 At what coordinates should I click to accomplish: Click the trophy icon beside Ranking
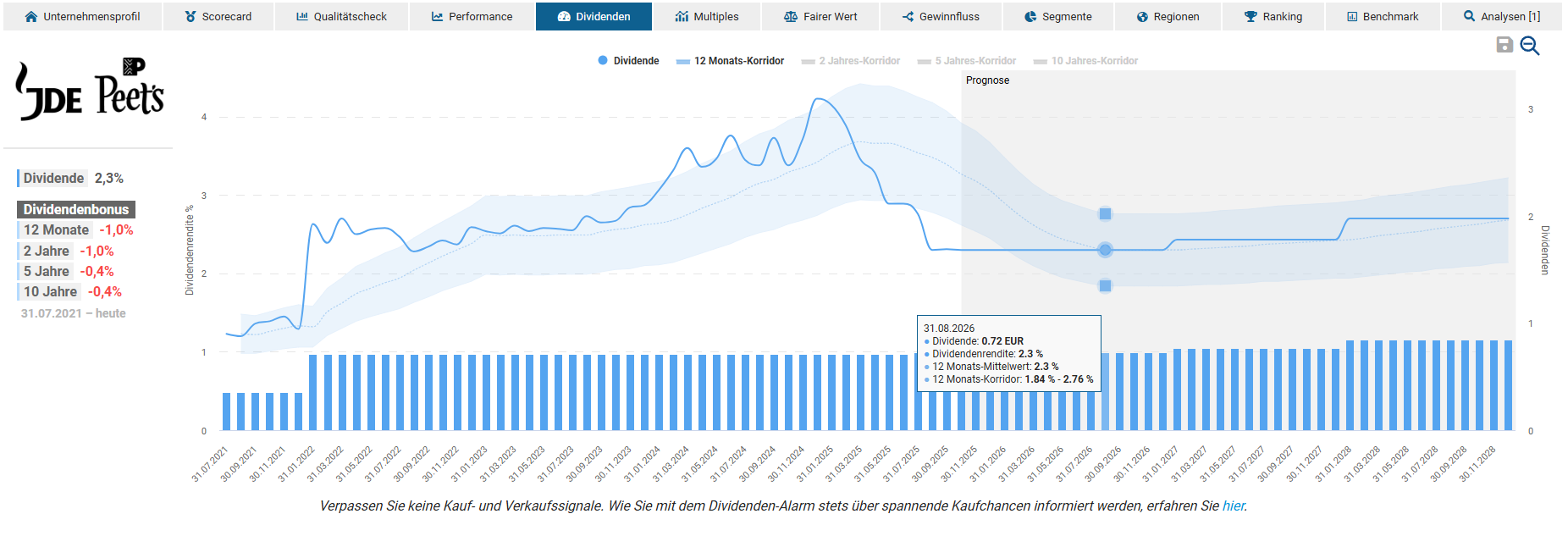[x=1251, y=17]
